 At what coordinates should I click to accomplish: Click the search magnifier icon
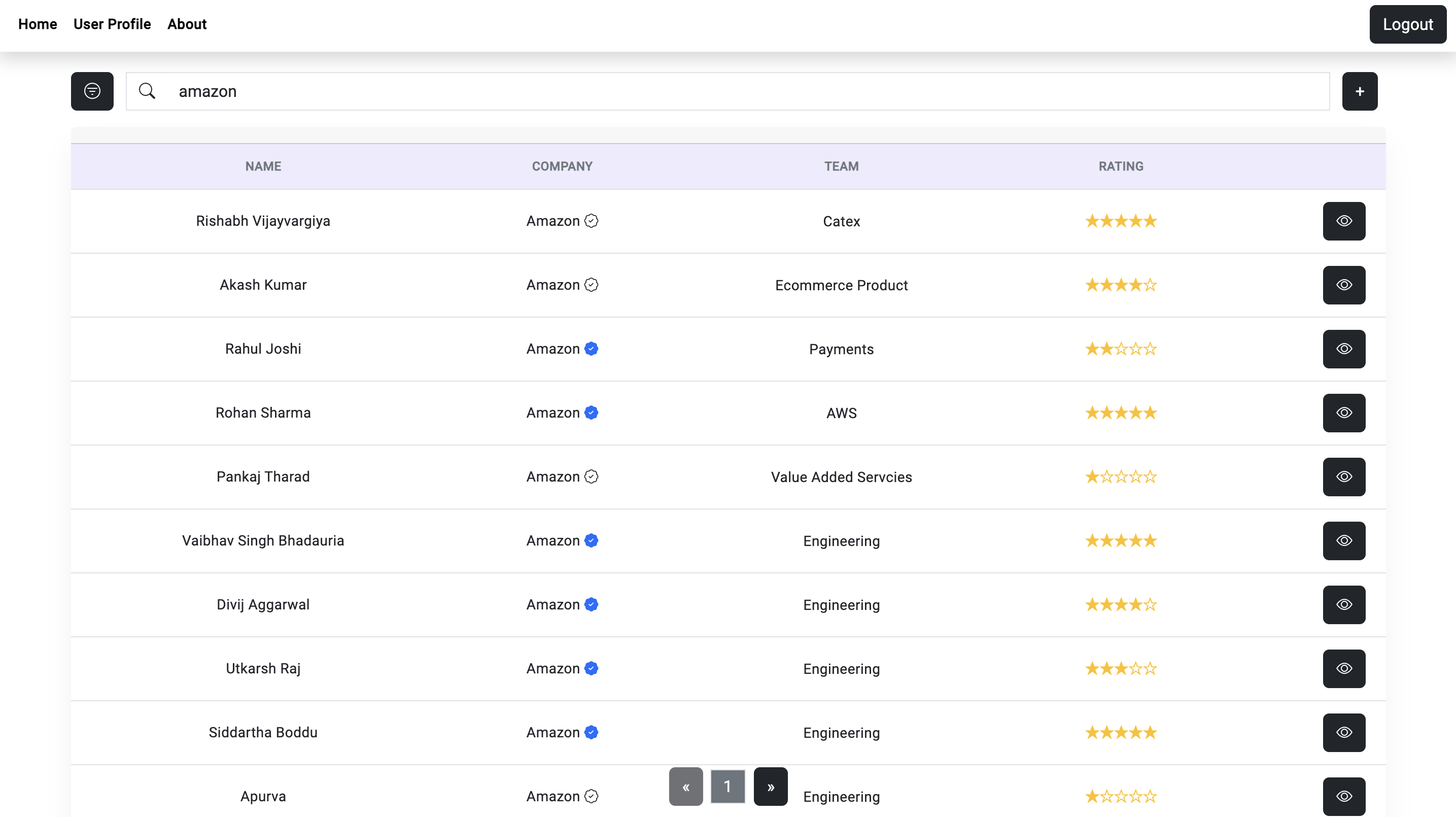click(147, 91)
